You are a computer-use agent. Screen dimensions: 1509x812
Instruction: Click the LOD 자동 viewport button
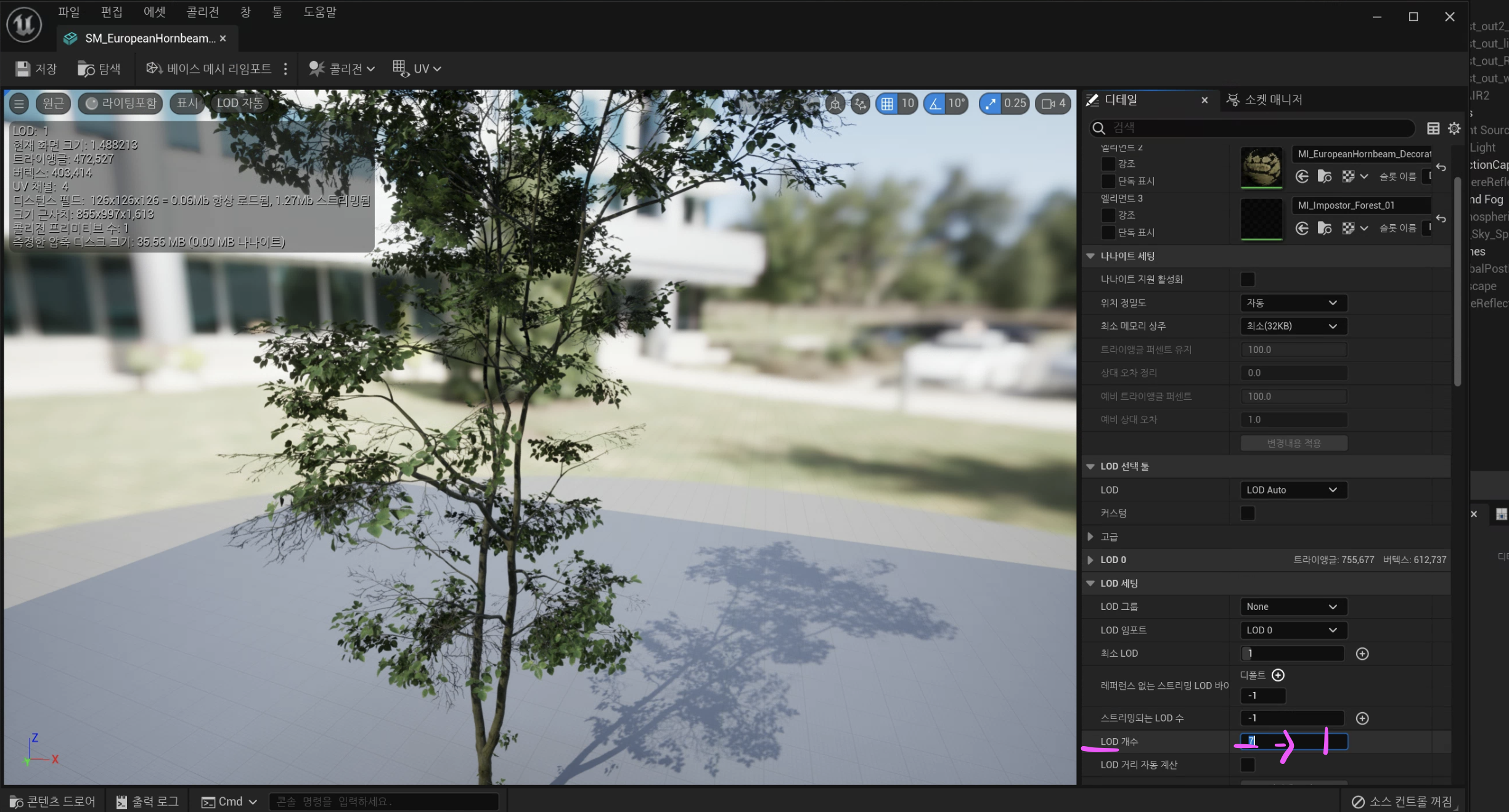pos(240,104)
